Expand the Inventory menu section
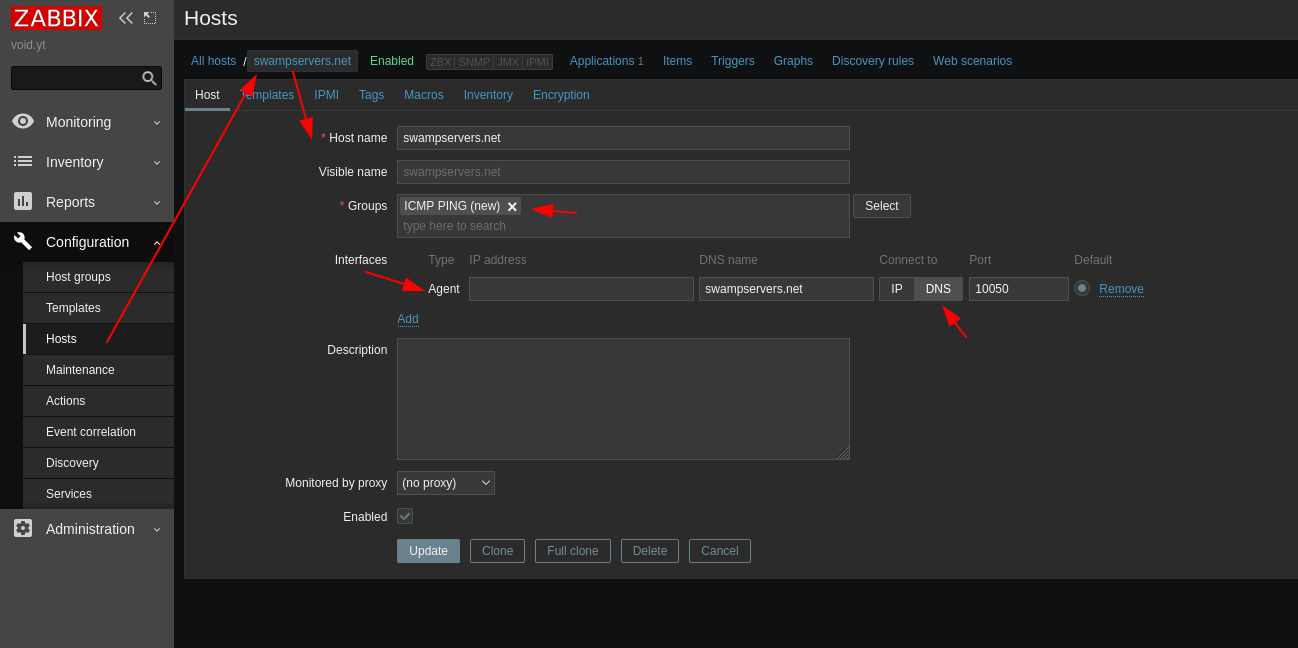Viewport: 1298px width, 648px height. pyautogui.click(x=87, y=161)
